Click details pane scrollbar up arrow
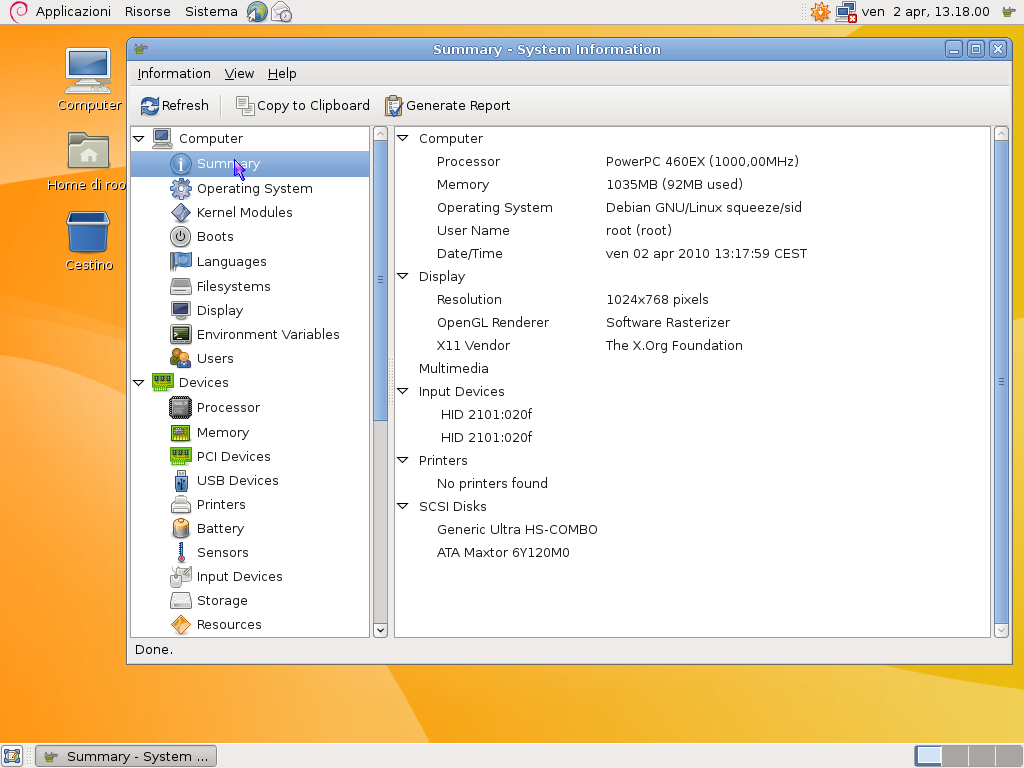Image resolution: width=1024 pixels, height=768 pixels. (1001, 134)
